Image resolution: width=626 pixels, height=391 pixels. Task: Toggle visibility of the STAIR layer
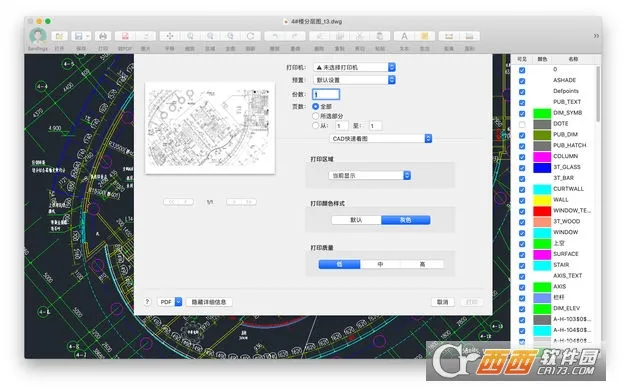[x=522, y=265]
